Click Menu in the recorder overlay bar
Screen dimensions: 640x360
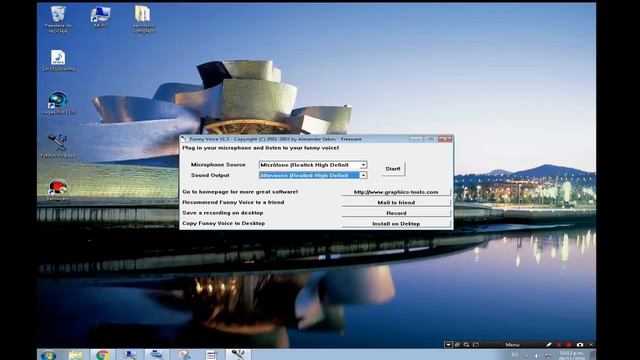coord(512,344)
